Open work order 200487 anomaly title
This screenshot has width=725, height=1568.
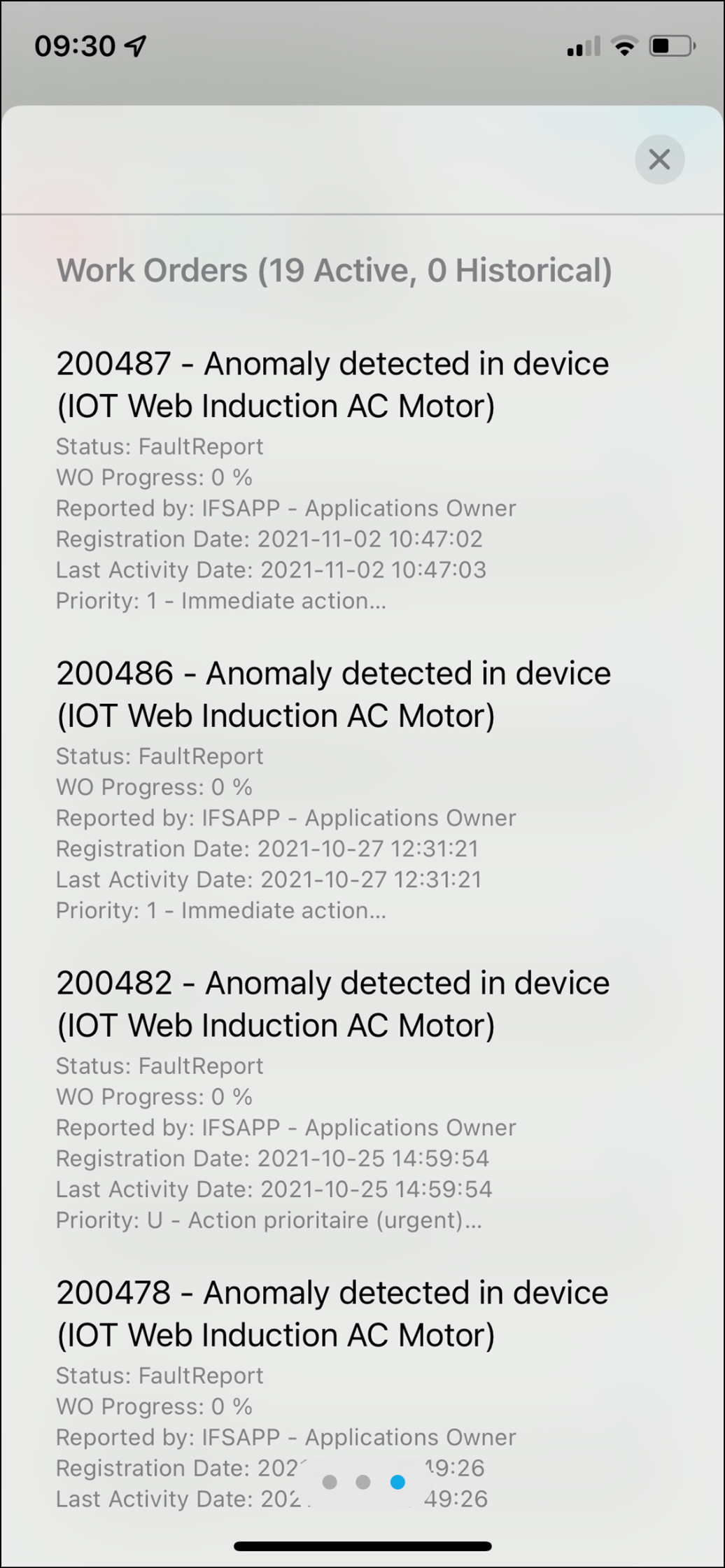(x=332, y=384)
